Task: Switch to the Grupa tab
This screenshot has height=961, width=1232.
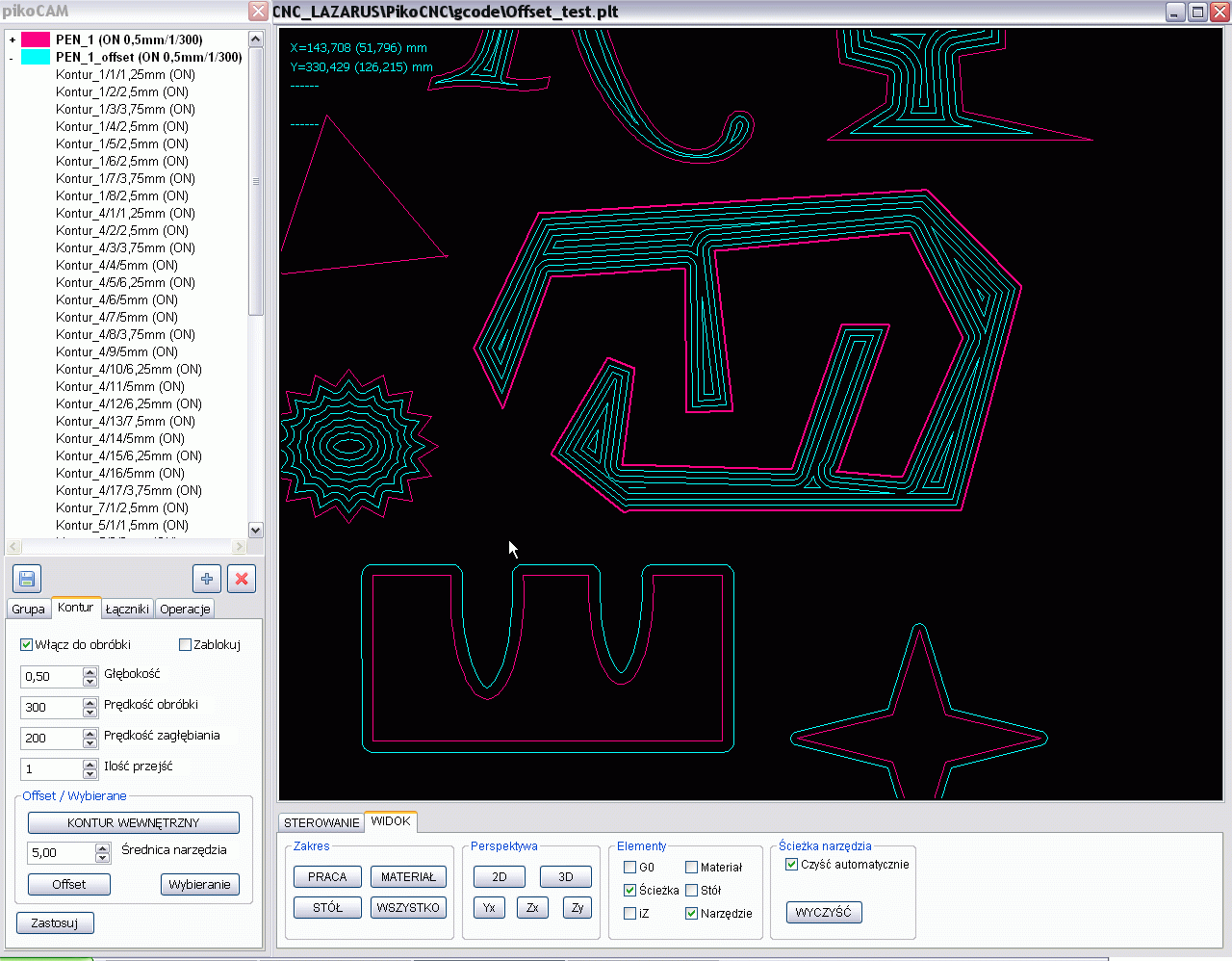Action: (29, 609)
